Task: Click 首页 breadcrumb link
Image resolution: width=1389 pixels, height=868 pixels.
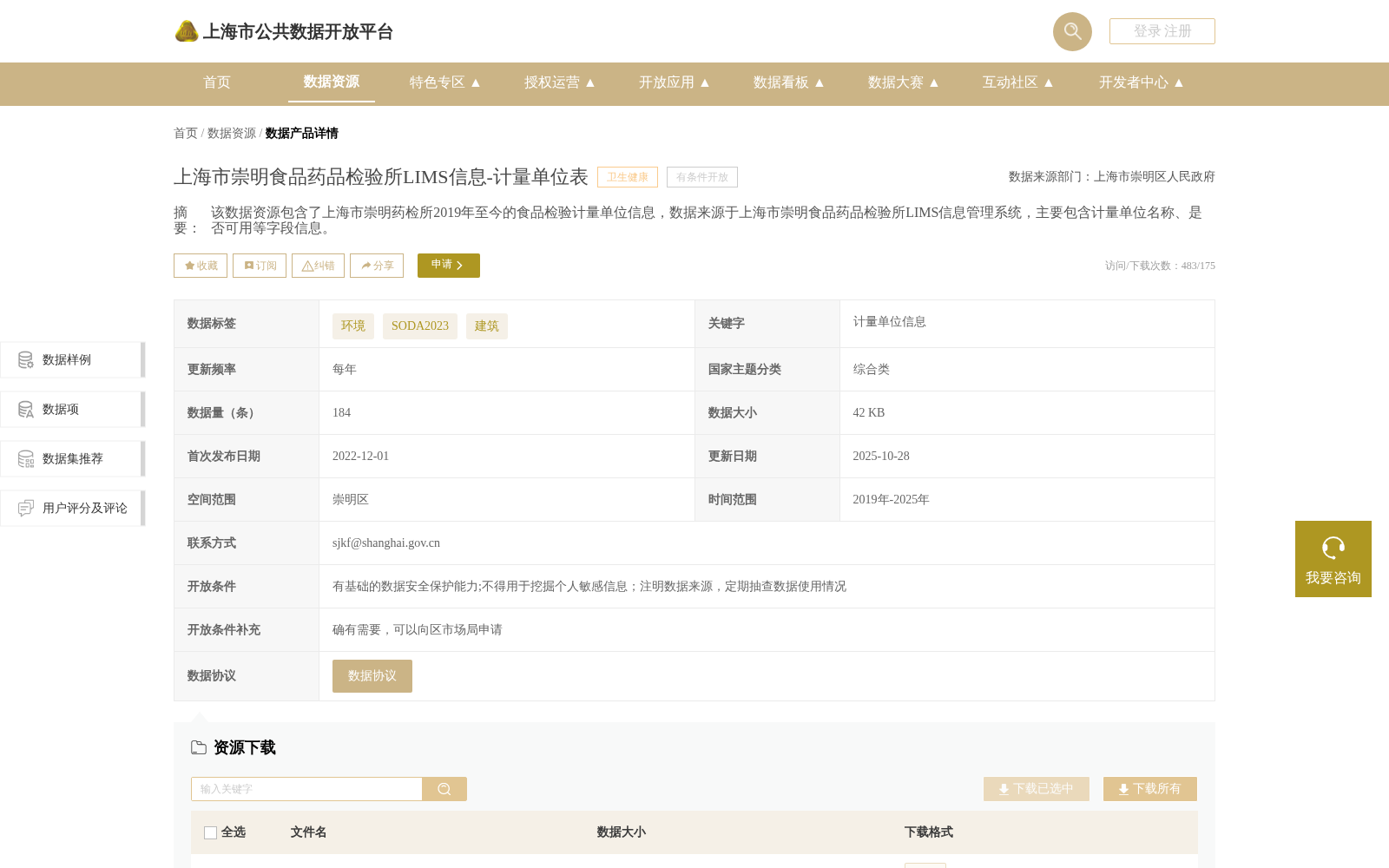Action: 186,133
